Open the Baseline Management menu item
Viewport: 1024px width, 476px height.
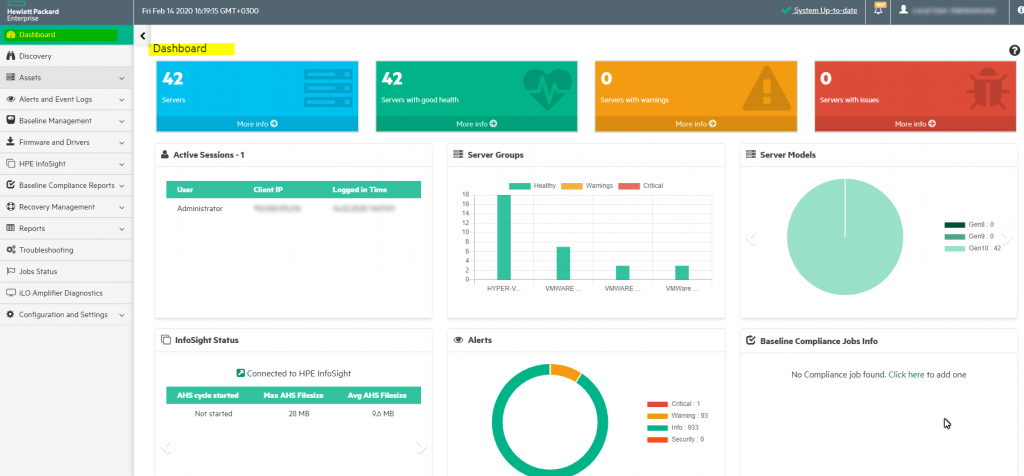pyautogui.click(x=65, y=121)
